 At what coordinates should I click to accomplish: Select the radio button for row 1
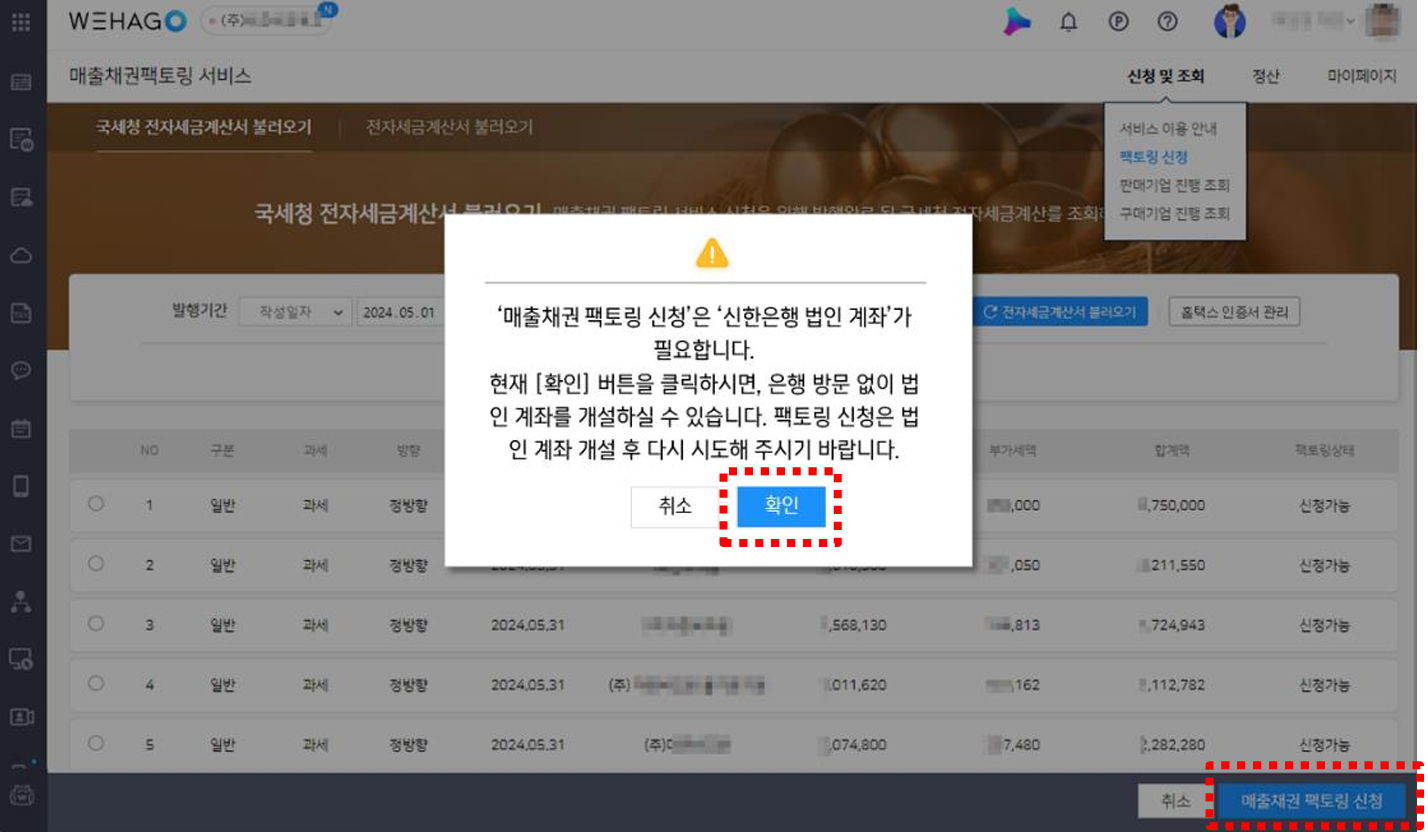click(95, 505)
